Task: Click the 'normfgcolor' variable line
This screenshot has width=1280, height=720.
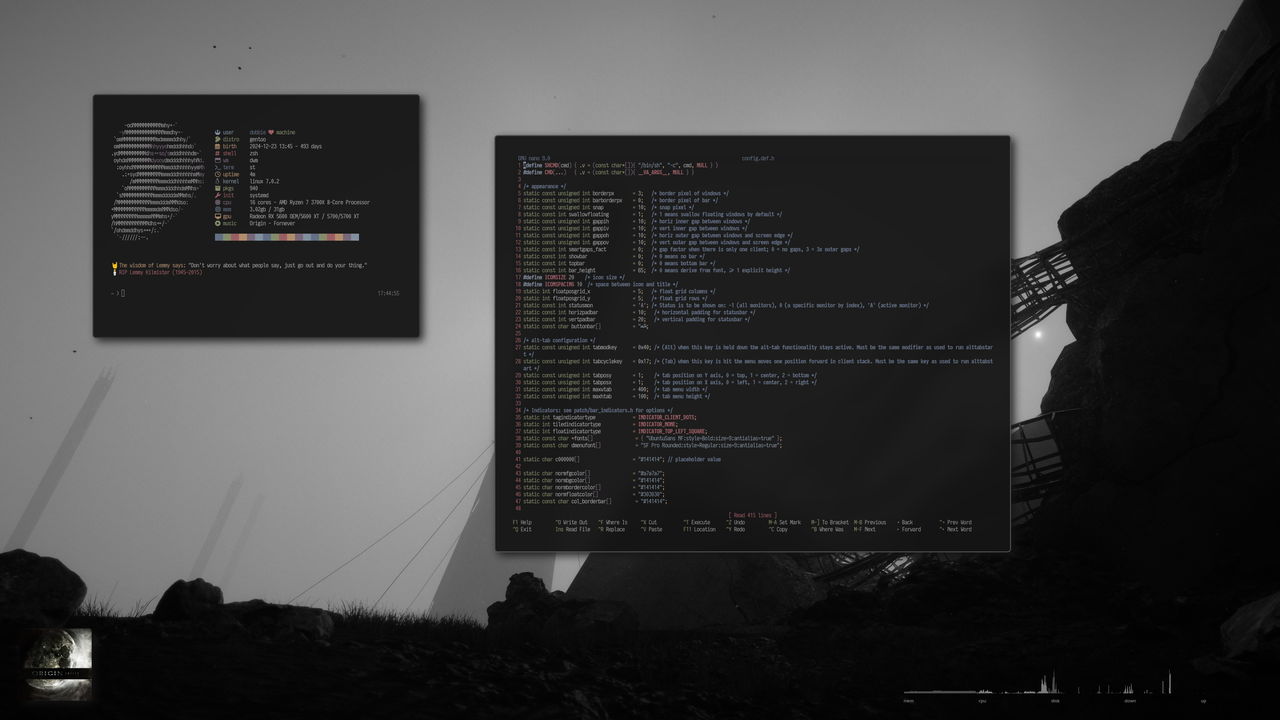Action: pos(594,473)
